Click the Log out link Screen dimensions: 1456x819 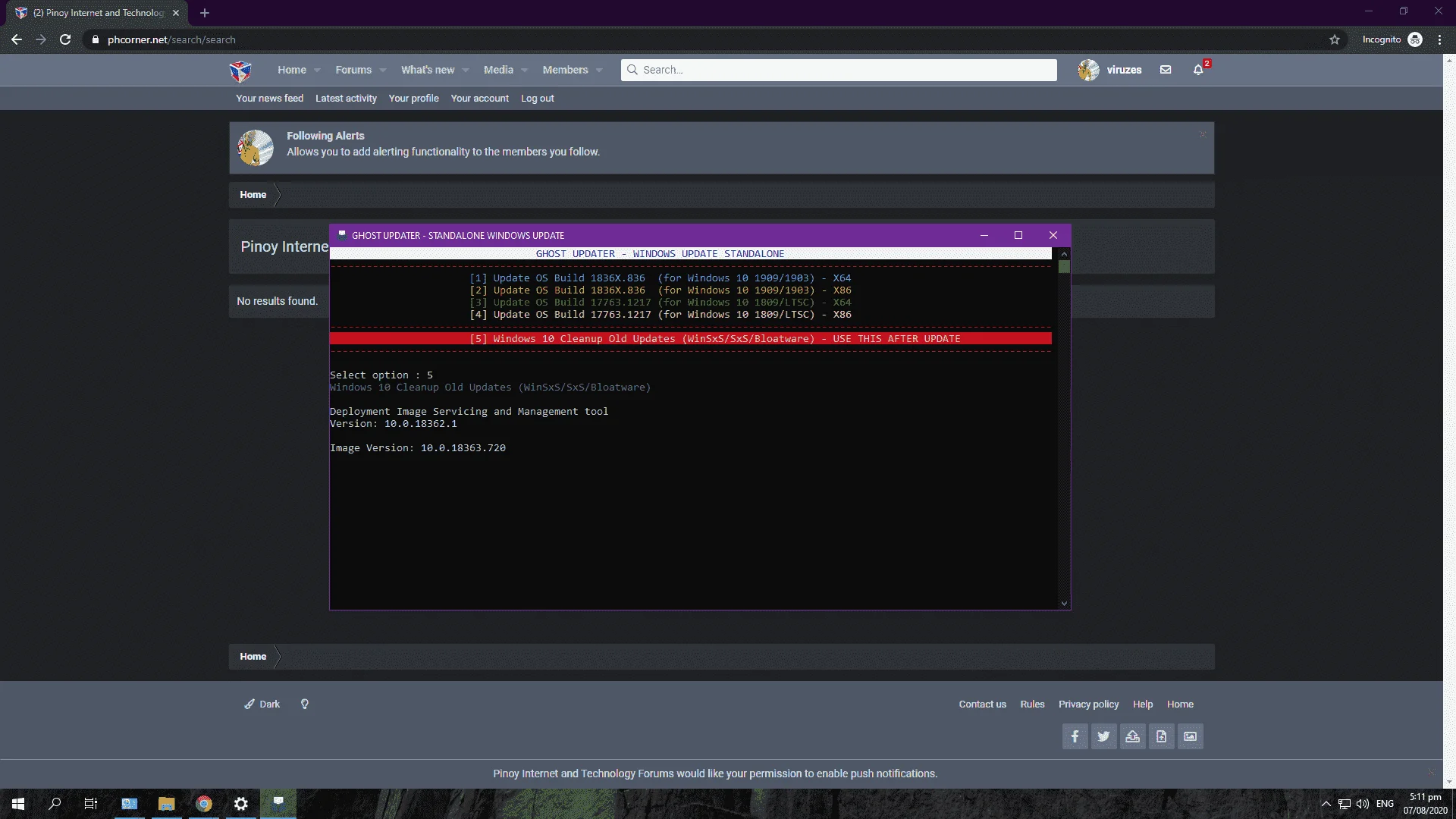pyautogui.click(x=537, y=99)
